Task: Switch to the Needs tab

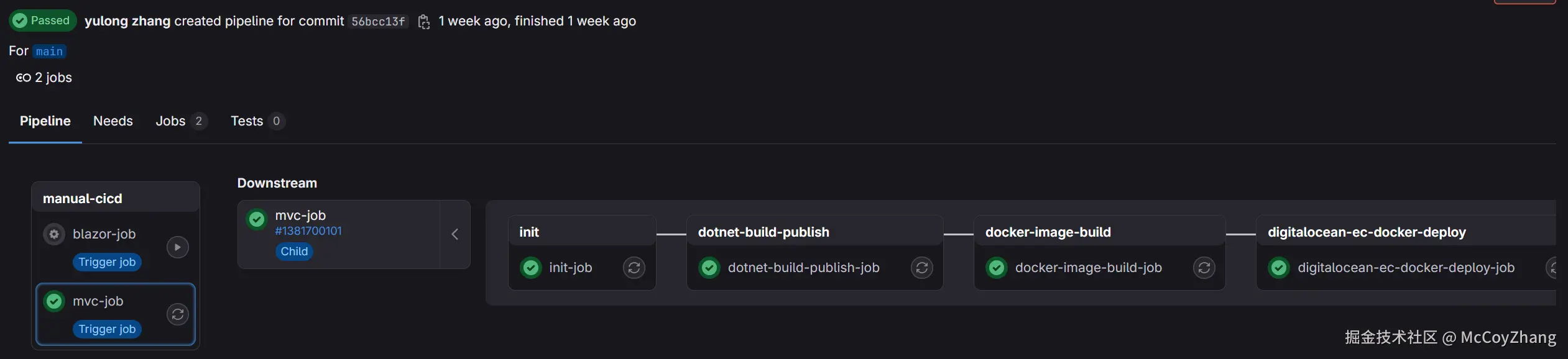Action: [113, 121]
